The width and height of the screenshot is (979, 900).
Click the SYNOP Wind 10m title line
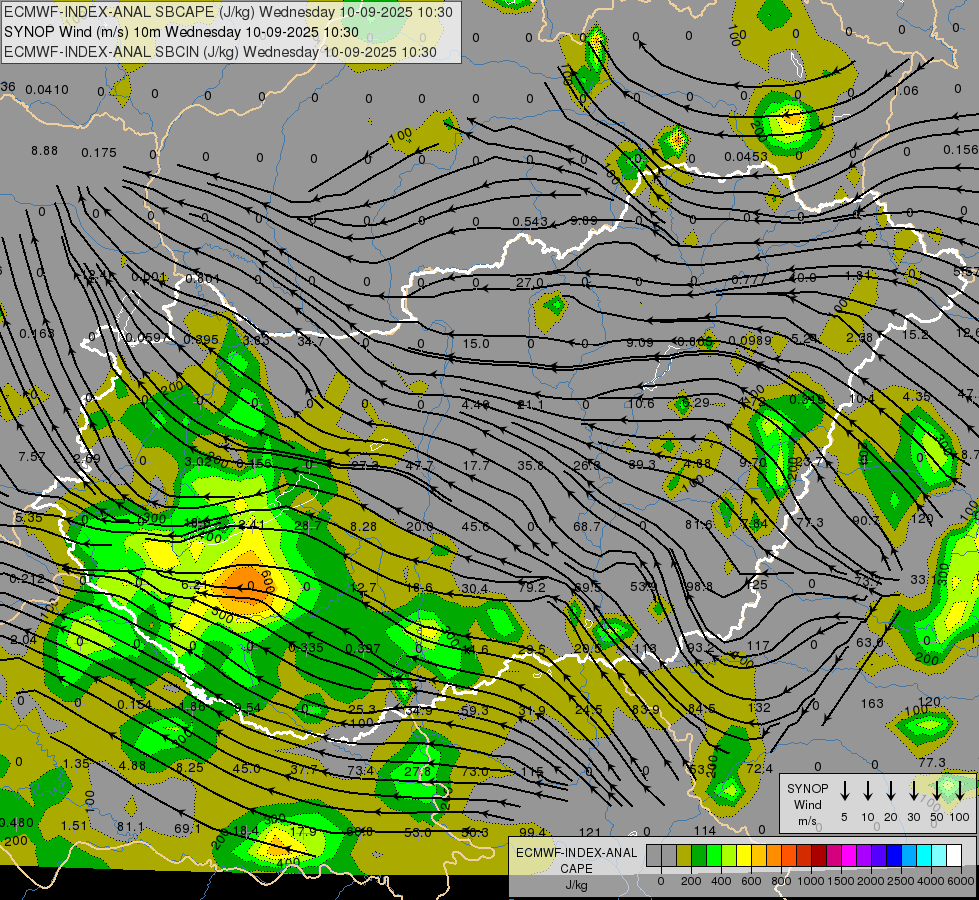coord(181,32)
